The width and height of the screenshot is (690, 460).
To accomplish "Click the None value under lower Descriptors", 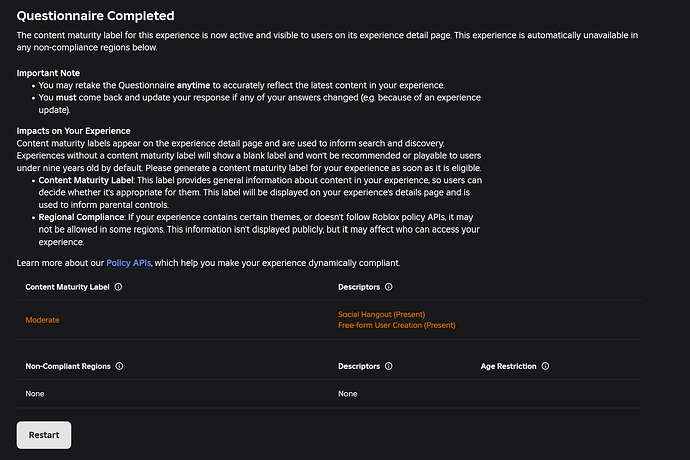I will 348,394.
